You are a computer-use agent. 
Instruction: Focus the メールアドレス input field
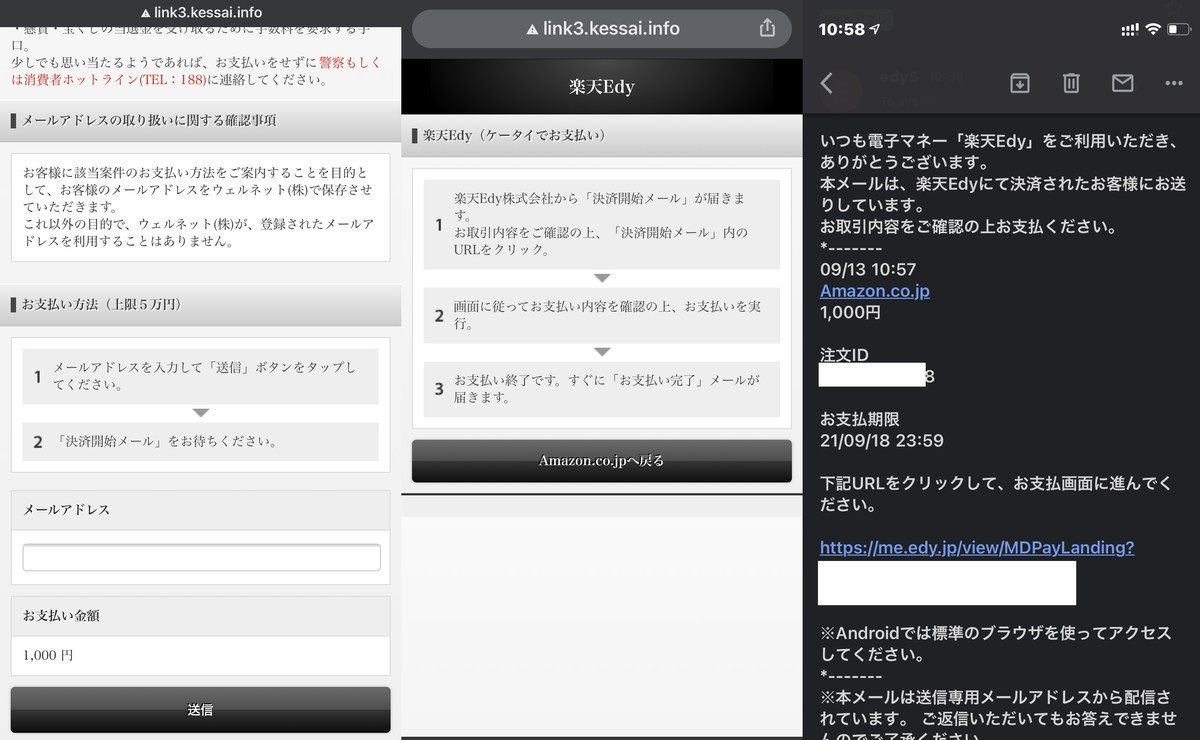[x=201, y=557]
